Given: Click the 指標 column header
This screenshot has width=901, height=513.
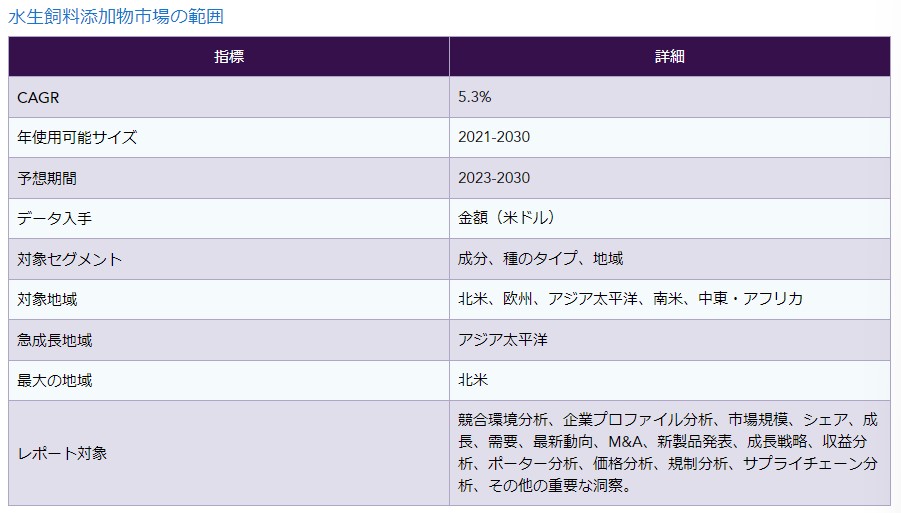Looking at the screenshot, I should tap(229, 56).
